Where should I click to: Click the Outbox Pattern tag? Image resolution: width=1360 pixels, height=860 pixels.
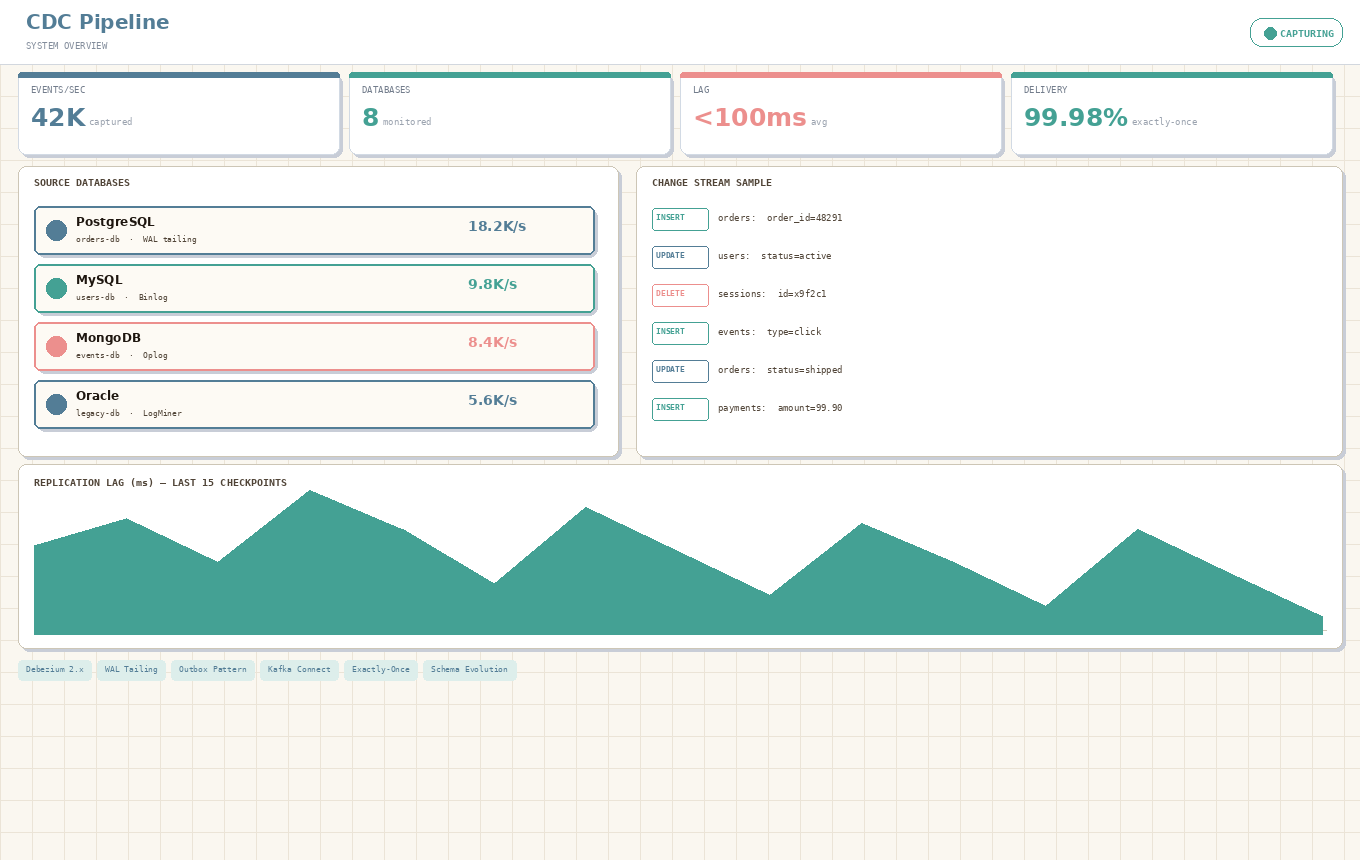(x=213, y=670)
